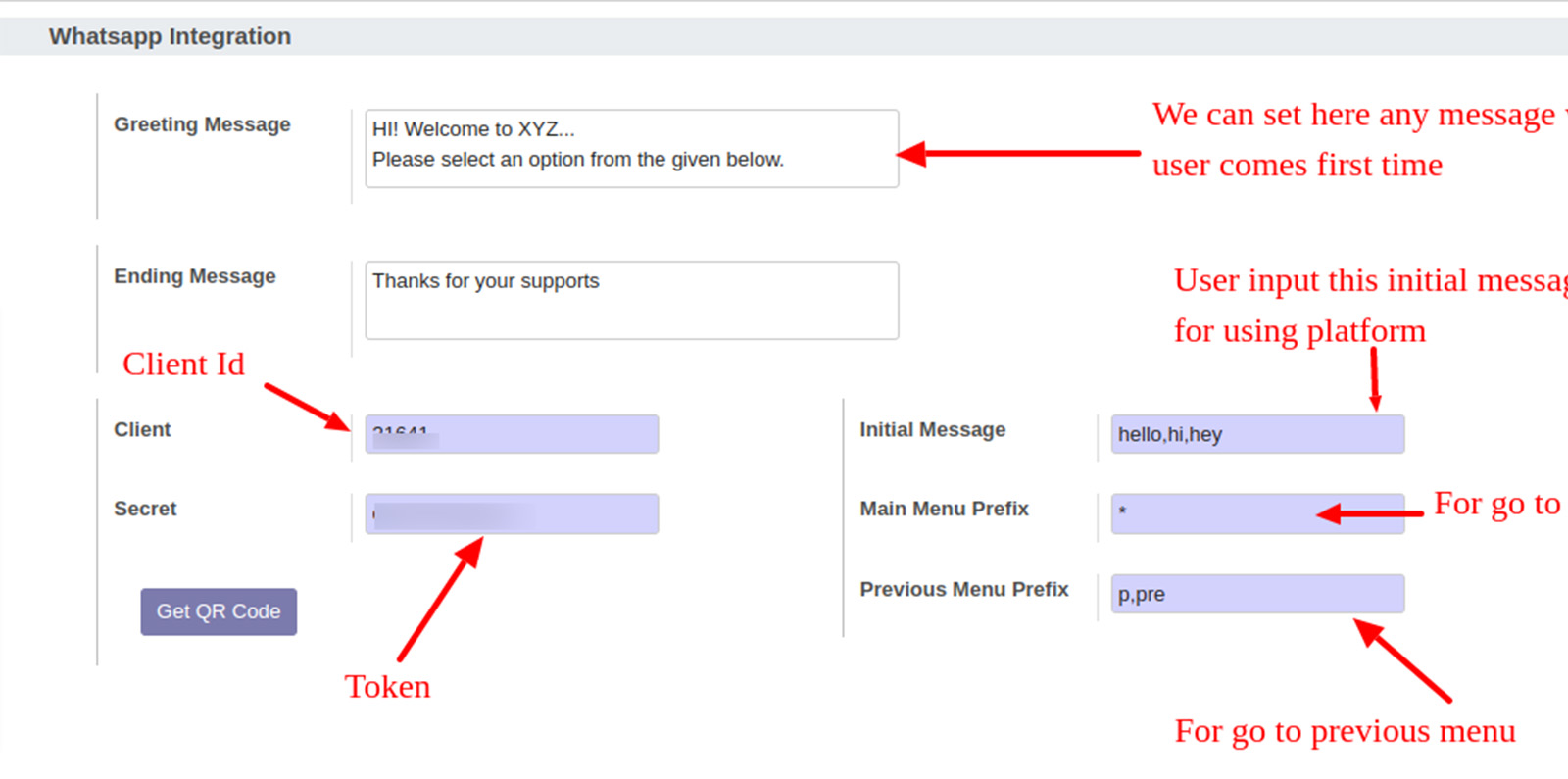The image size is (1568, 779).
Task: Click inside the Ending Message text area
Action: 632,300
